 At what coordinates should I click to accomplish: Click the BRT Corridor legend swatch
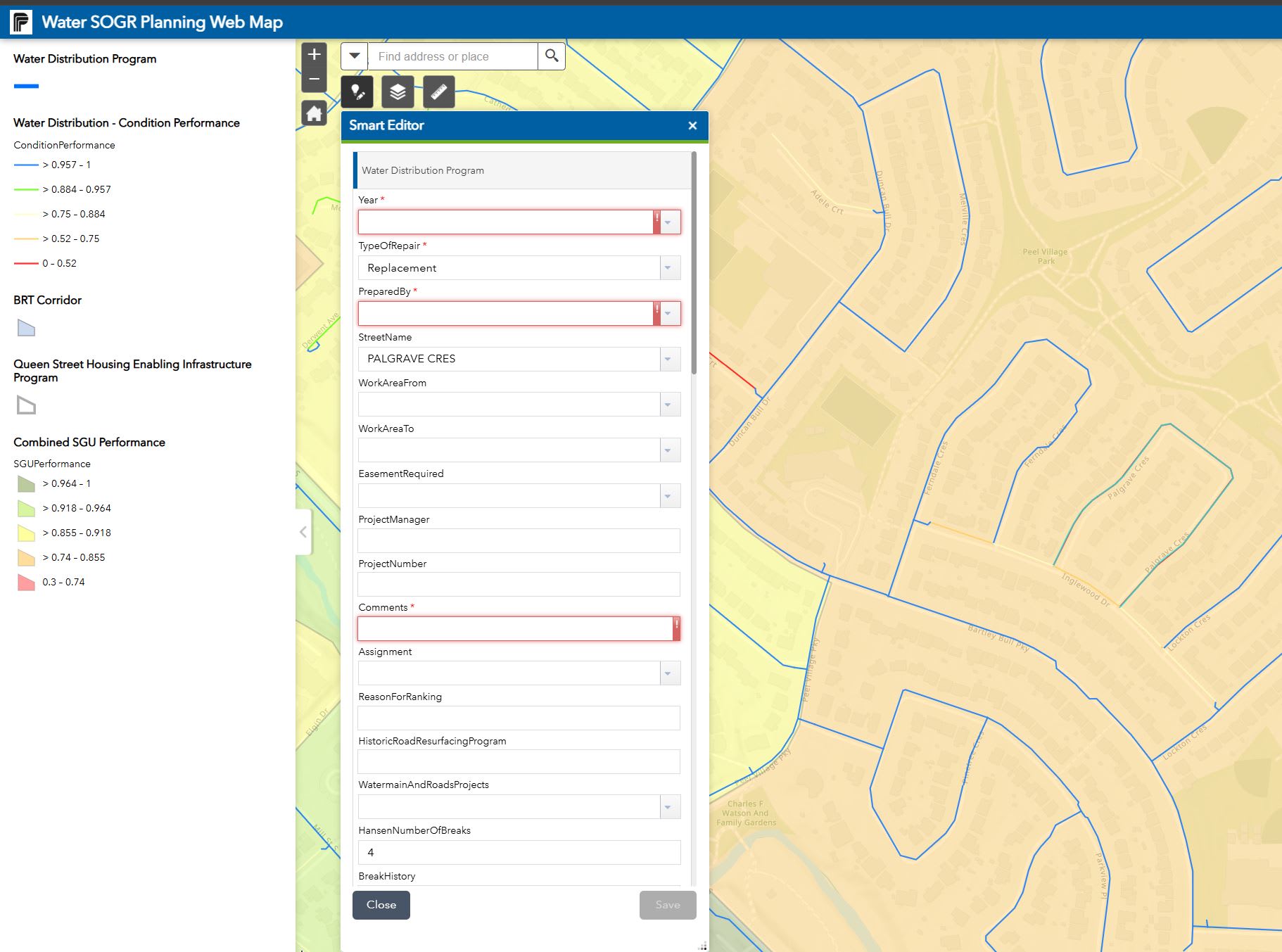click(26, 328)
